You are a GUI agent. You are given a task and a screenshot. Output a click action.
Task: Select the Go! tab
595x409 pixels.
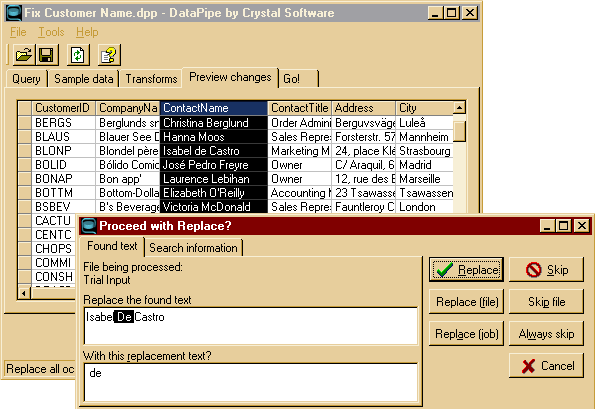(299, 79)
